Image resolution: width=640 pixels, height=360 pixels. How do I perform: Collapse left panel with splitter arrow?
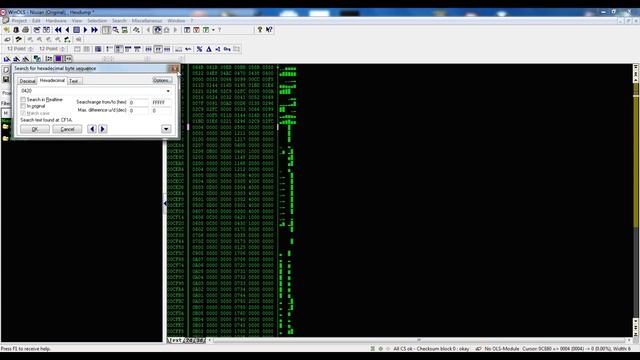pyautogui.click(x=165, y=203)
